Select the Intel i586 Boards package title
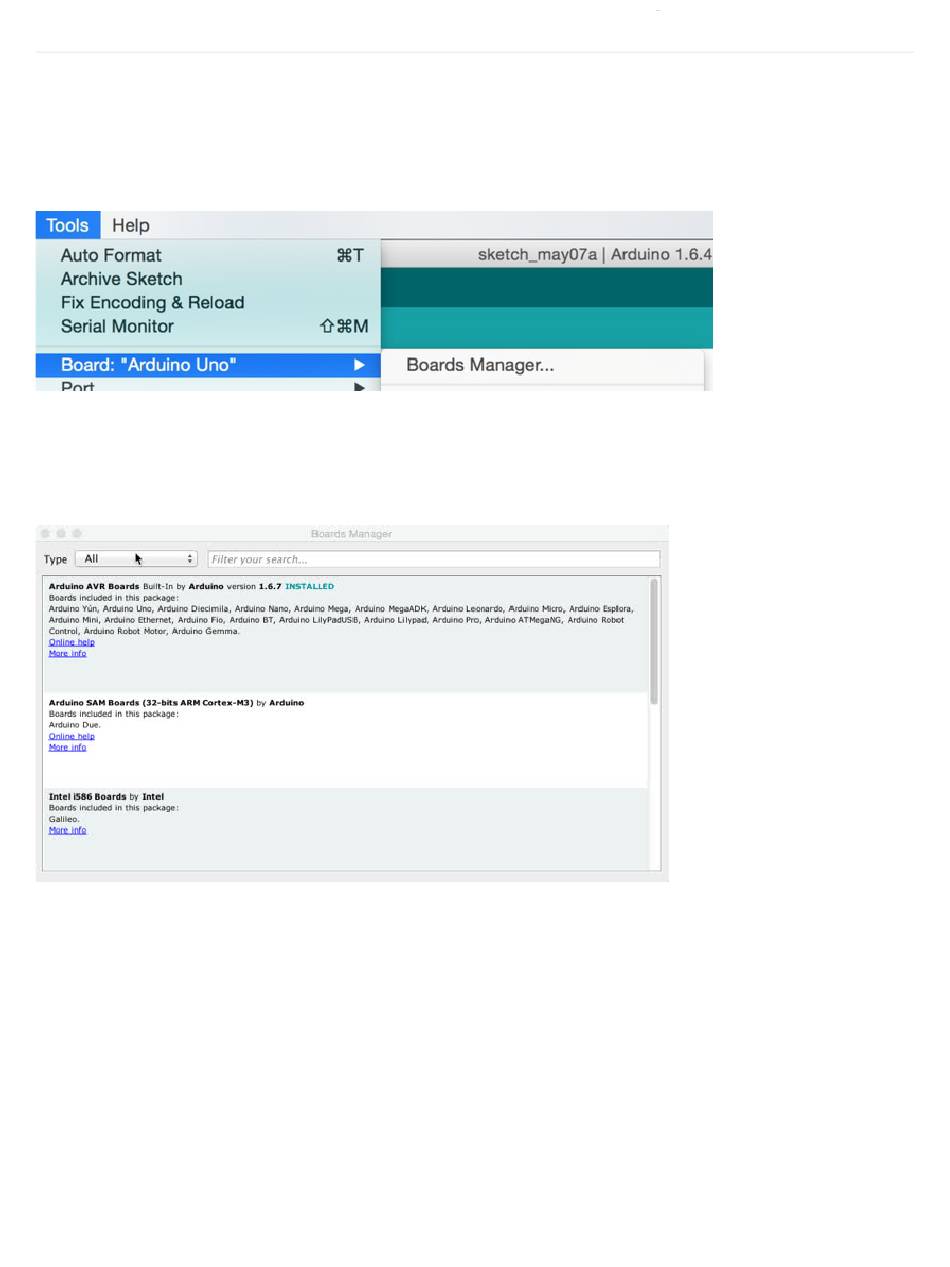950x1267 pixels. pos(88,797)
